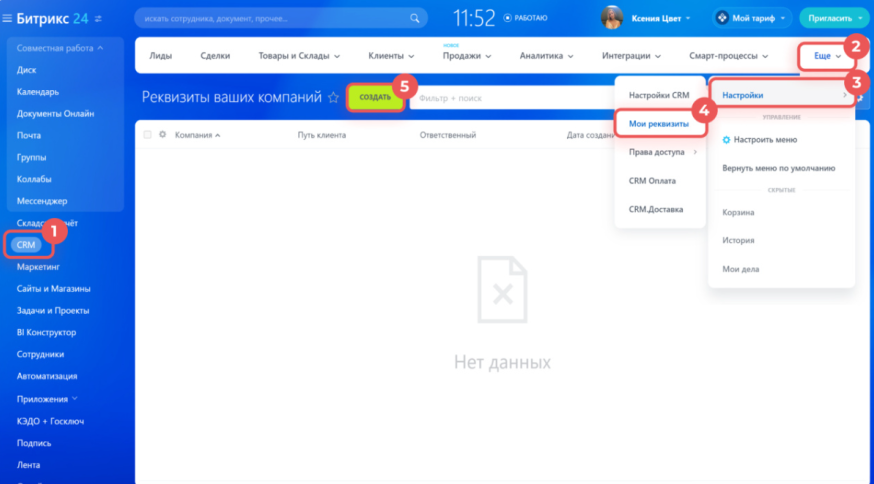Expand the Приложения sidebar section
The width and height of the screenshot is (874, 484).
(47, 399)
